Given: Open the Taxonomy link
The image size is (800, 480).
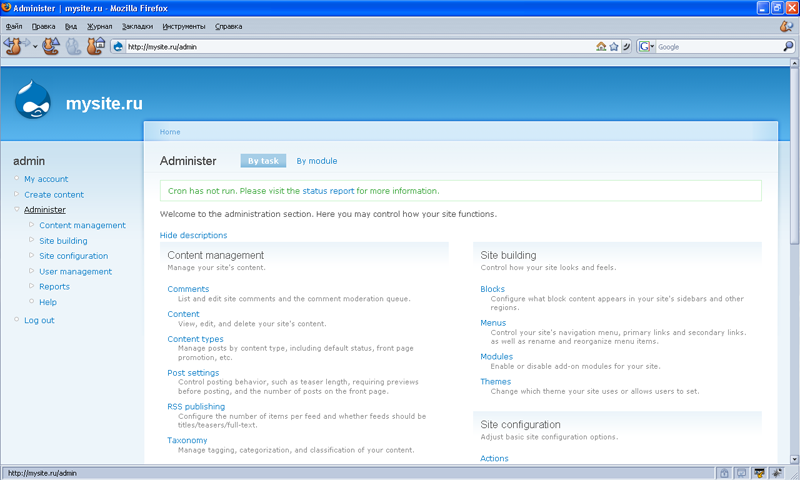Looking at the screenshot, I should (187, 440).
